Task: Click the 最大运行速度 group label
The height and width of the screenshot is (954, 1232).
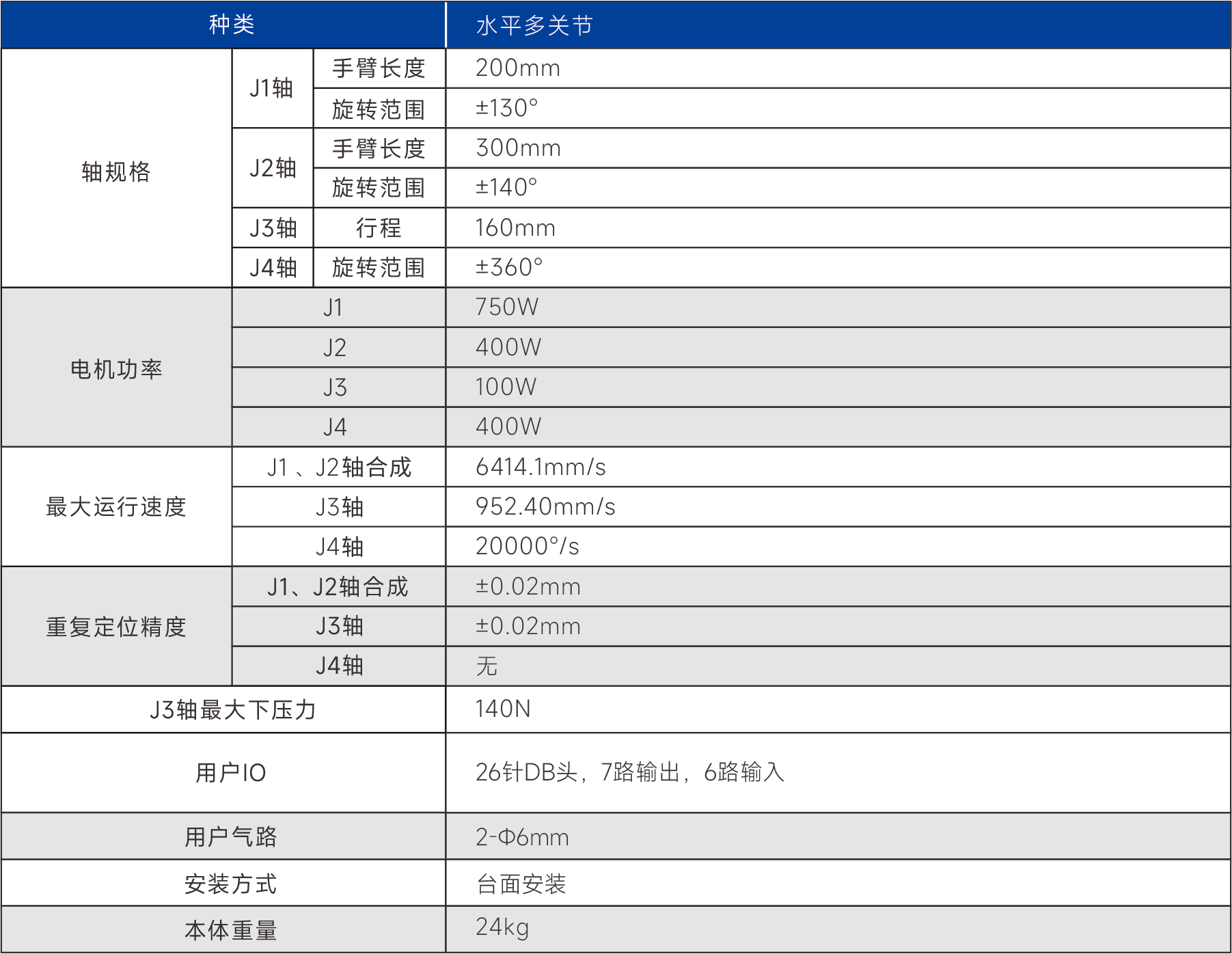Action: tap(116, 507)
